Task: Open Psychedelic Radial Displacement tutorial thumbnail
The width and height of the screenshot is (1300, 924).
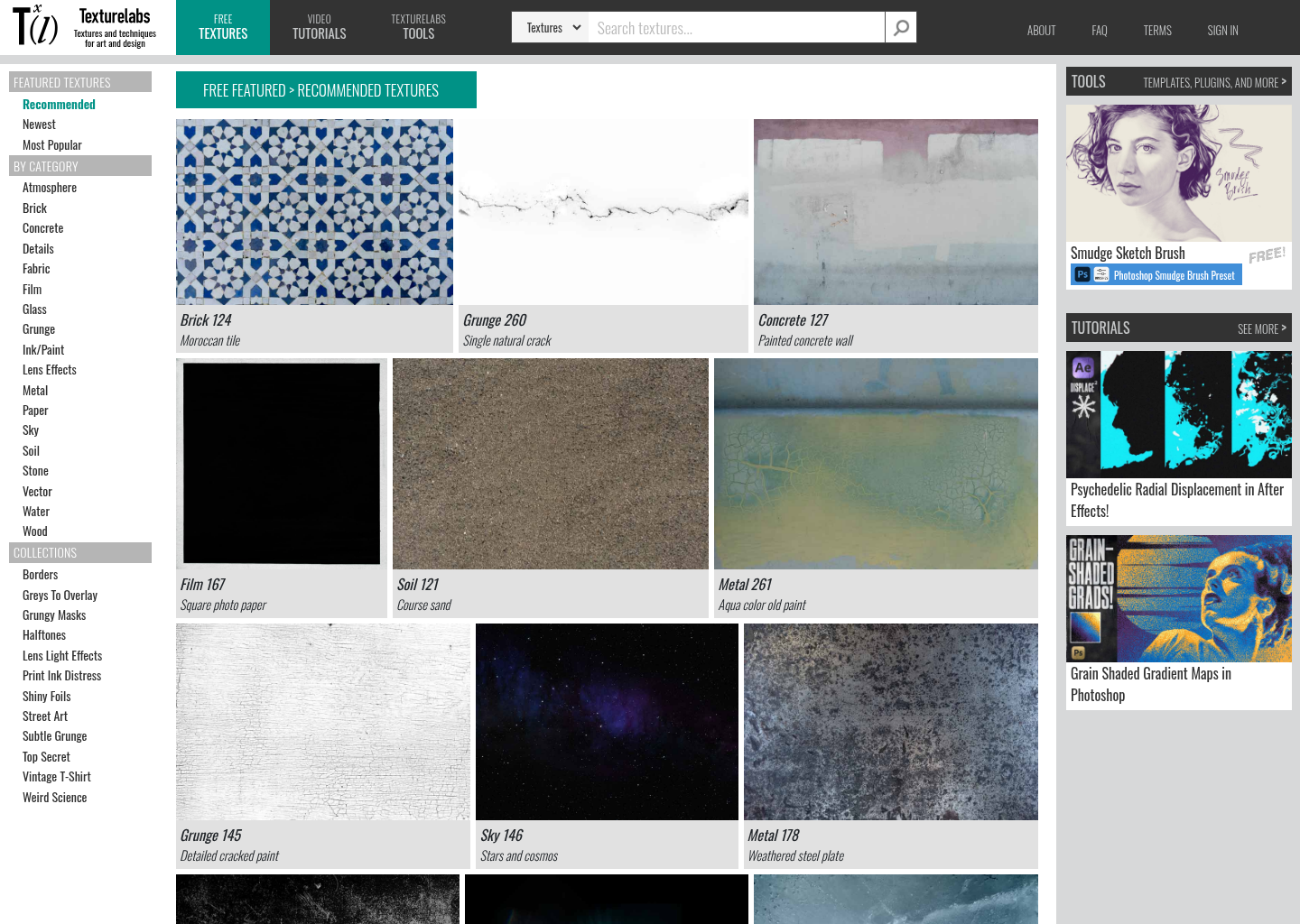Action: click(1179, 414)
